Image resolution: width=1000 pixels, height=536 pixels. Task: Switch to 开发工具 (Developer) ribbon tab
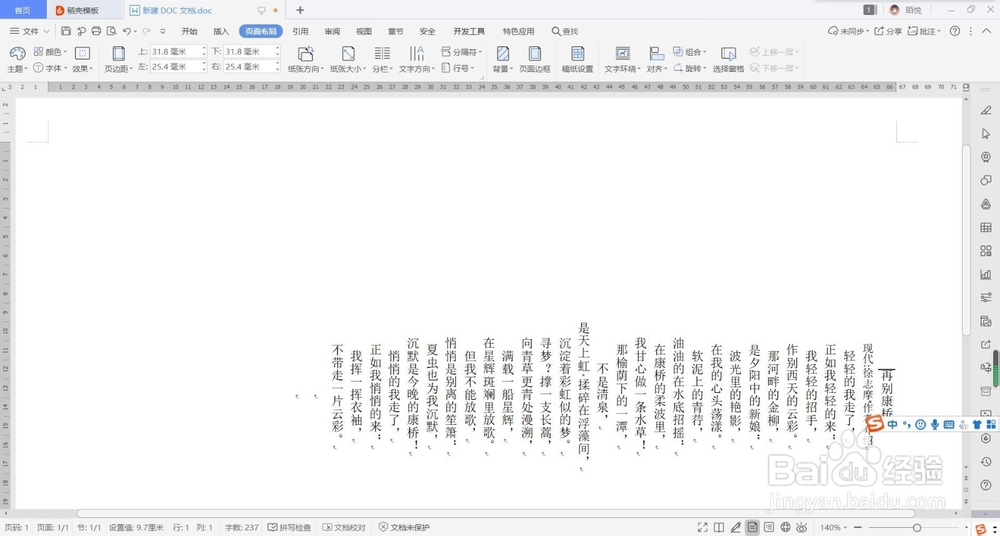469,31
